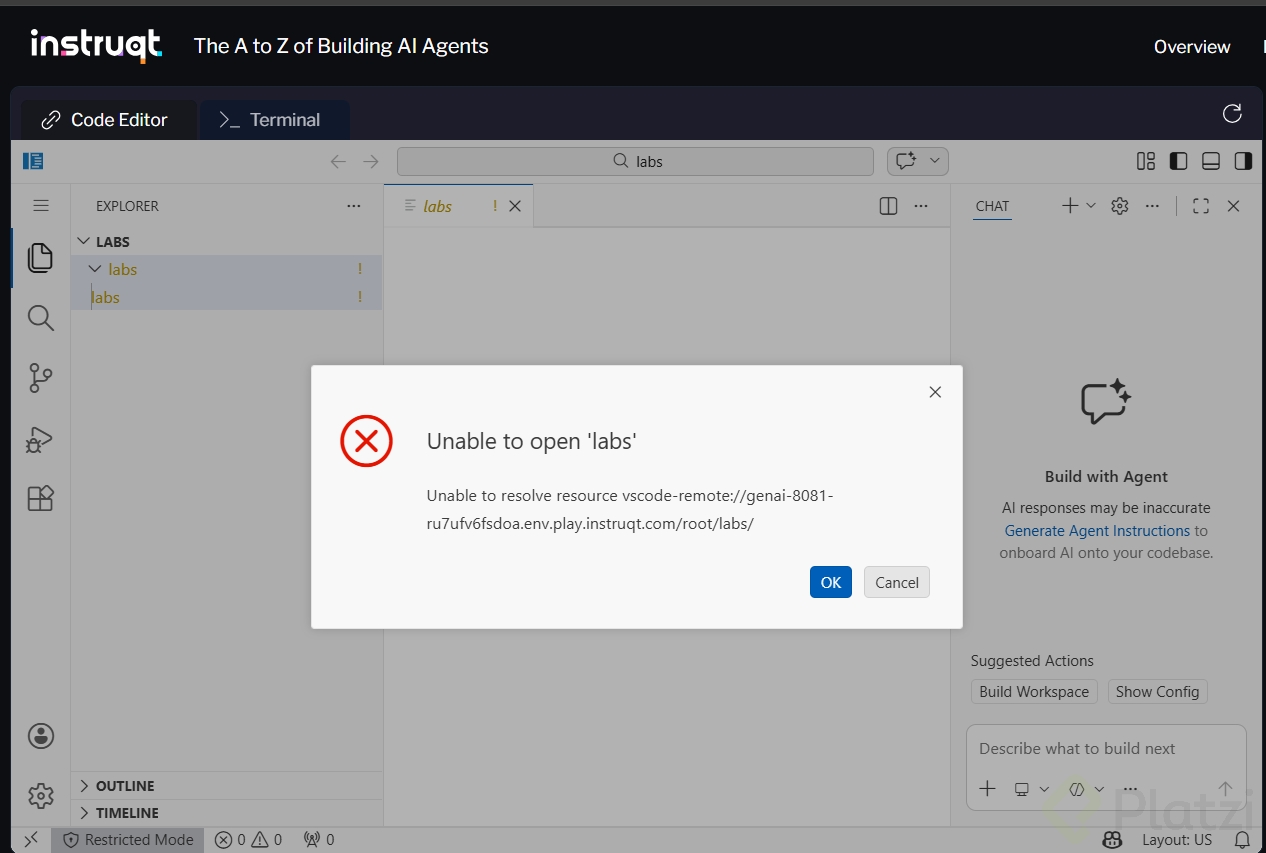The height and width of the screenshot is (853, 1266).
Task: Click the labs command center search box
Action: click(x=635, y=161)
